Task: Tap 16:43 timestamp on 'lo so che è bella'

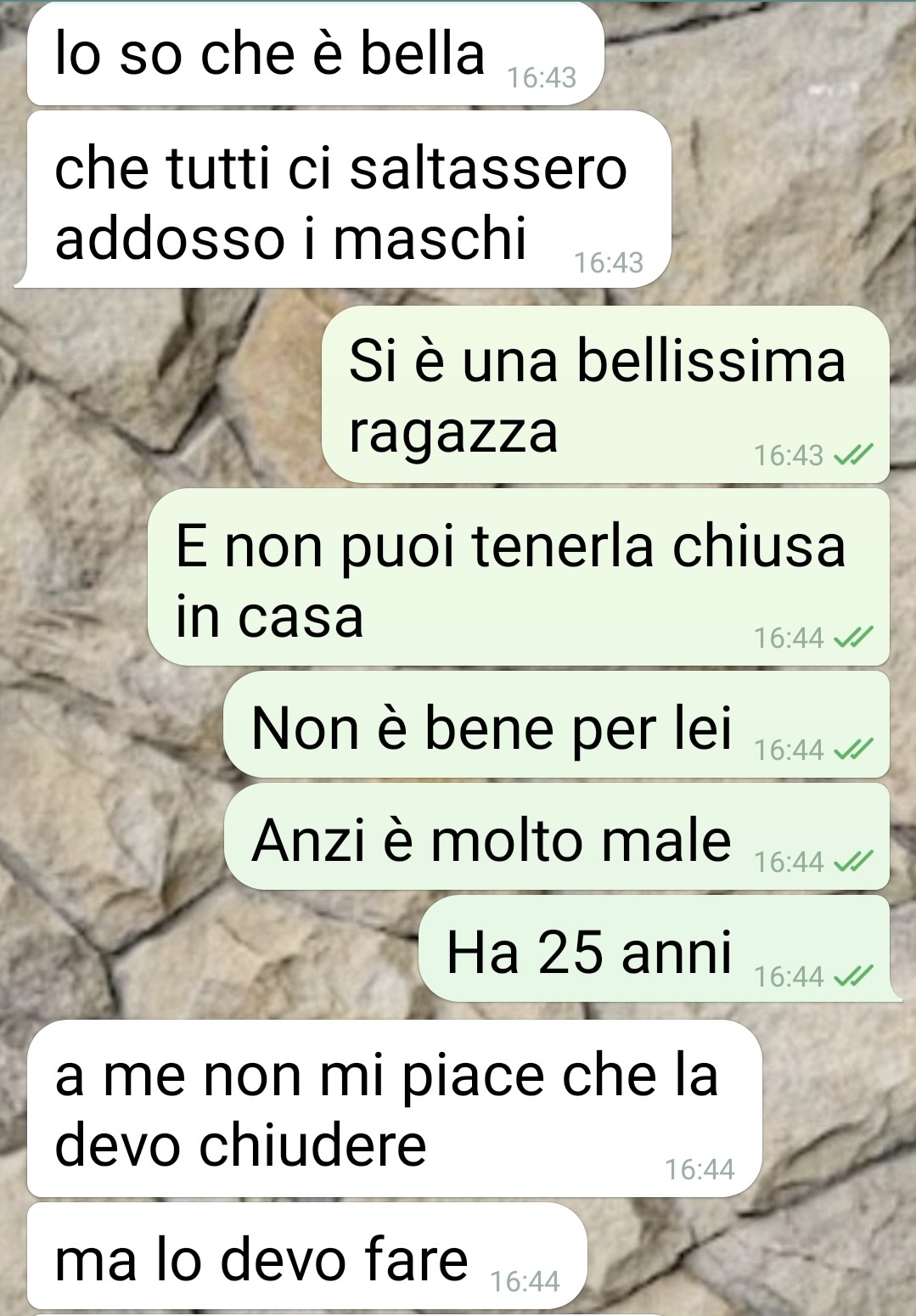Action: point(542,78)
